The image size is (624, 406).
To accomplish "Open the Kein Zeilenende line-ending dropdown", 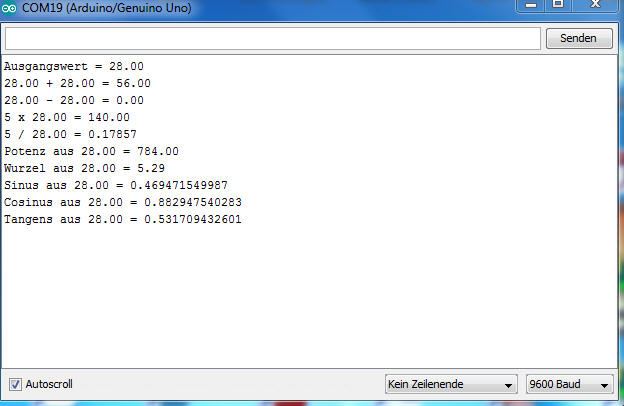I will (x=451, y=385).
